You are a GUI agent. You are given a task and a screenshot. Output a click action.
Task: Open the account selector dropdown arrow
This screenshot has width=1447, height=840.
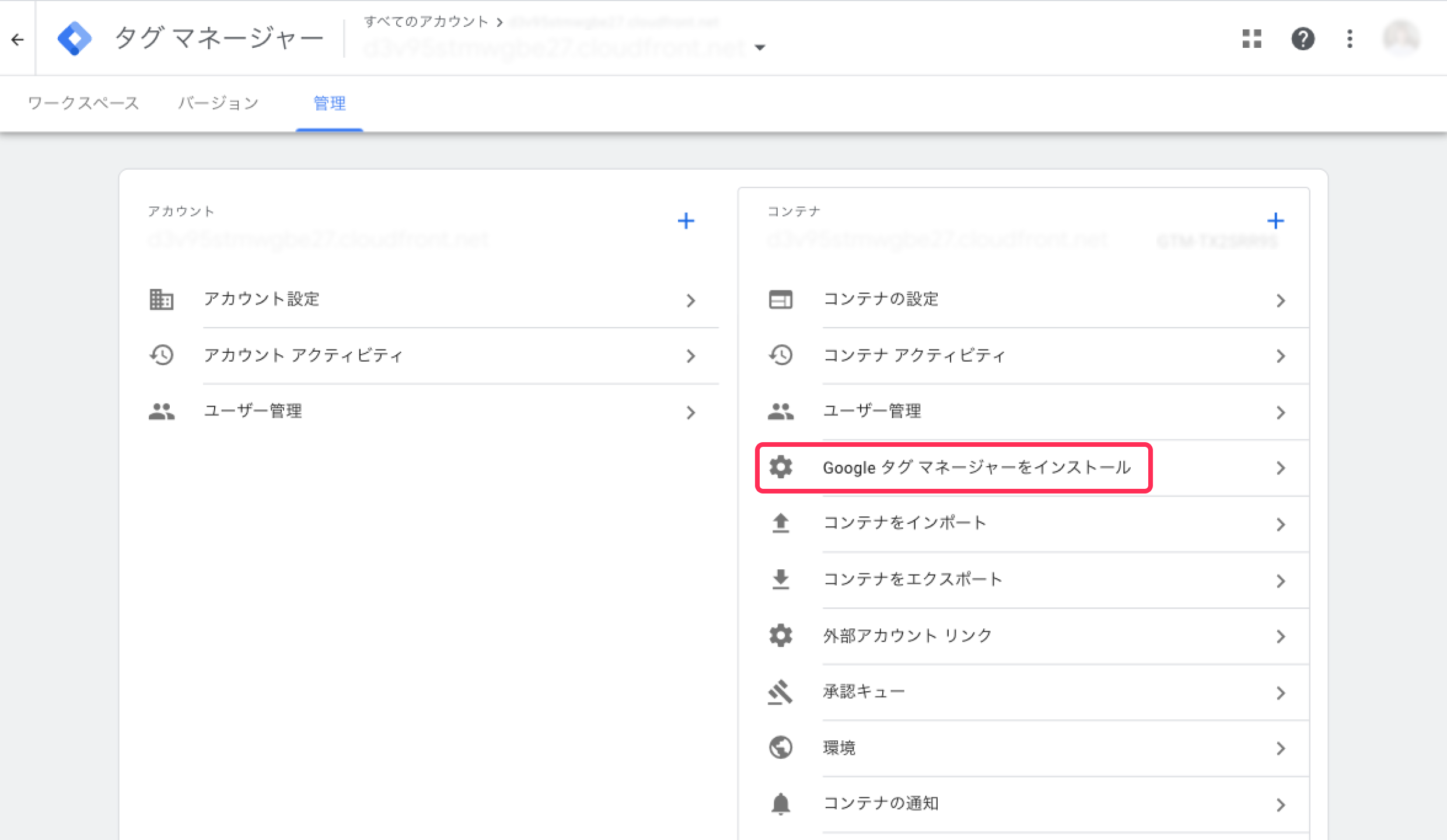pyautogui.click(x=760, y=48)
